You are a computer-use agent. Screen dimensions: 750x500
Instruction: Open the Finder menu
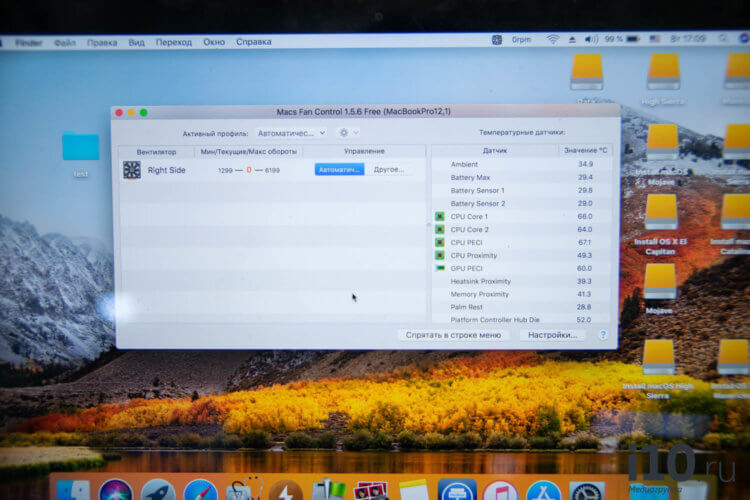[x=29, y=43]
